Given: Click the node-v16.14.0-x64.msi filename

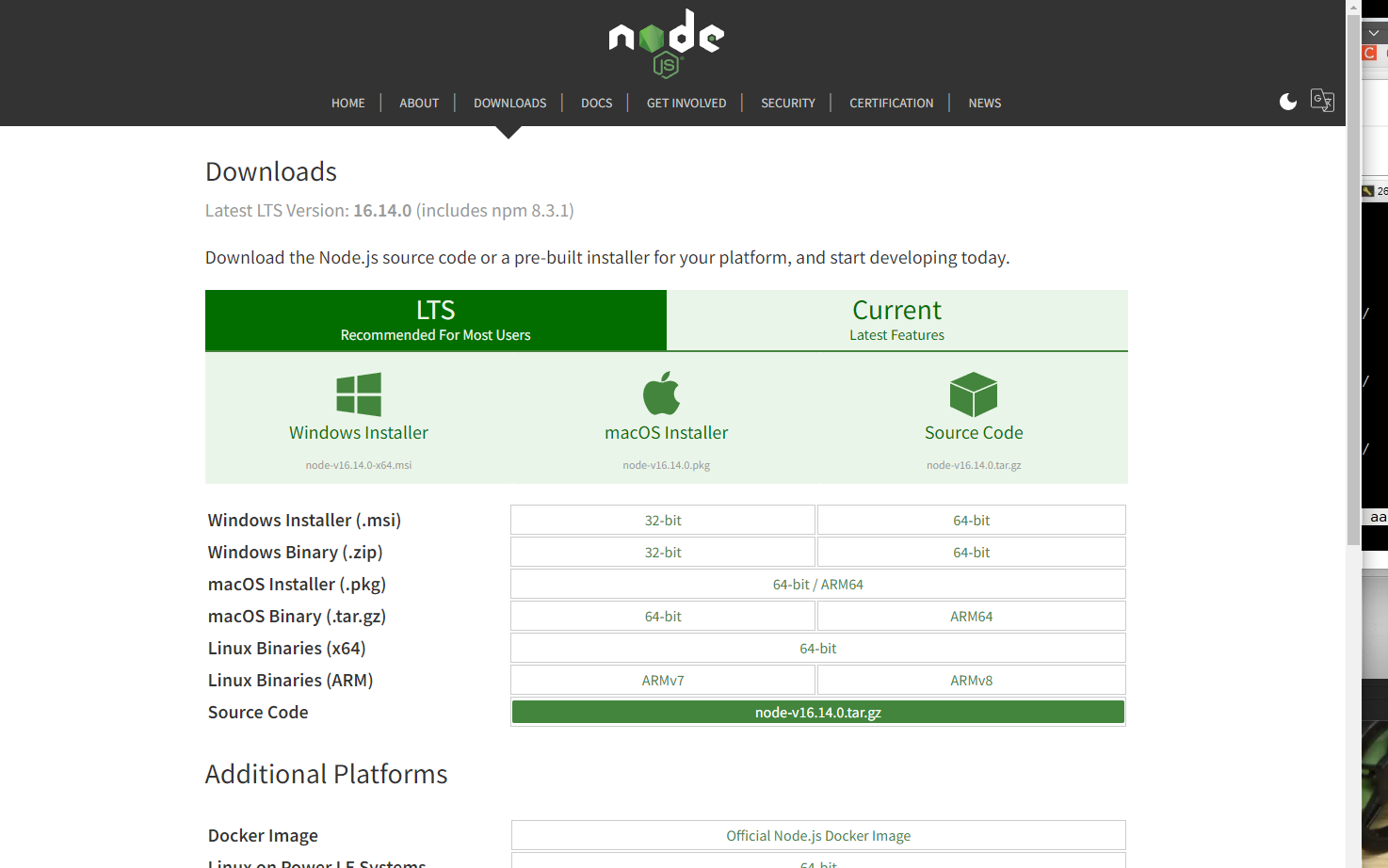Looking at the screenshot, I should [x=359, y=465].
